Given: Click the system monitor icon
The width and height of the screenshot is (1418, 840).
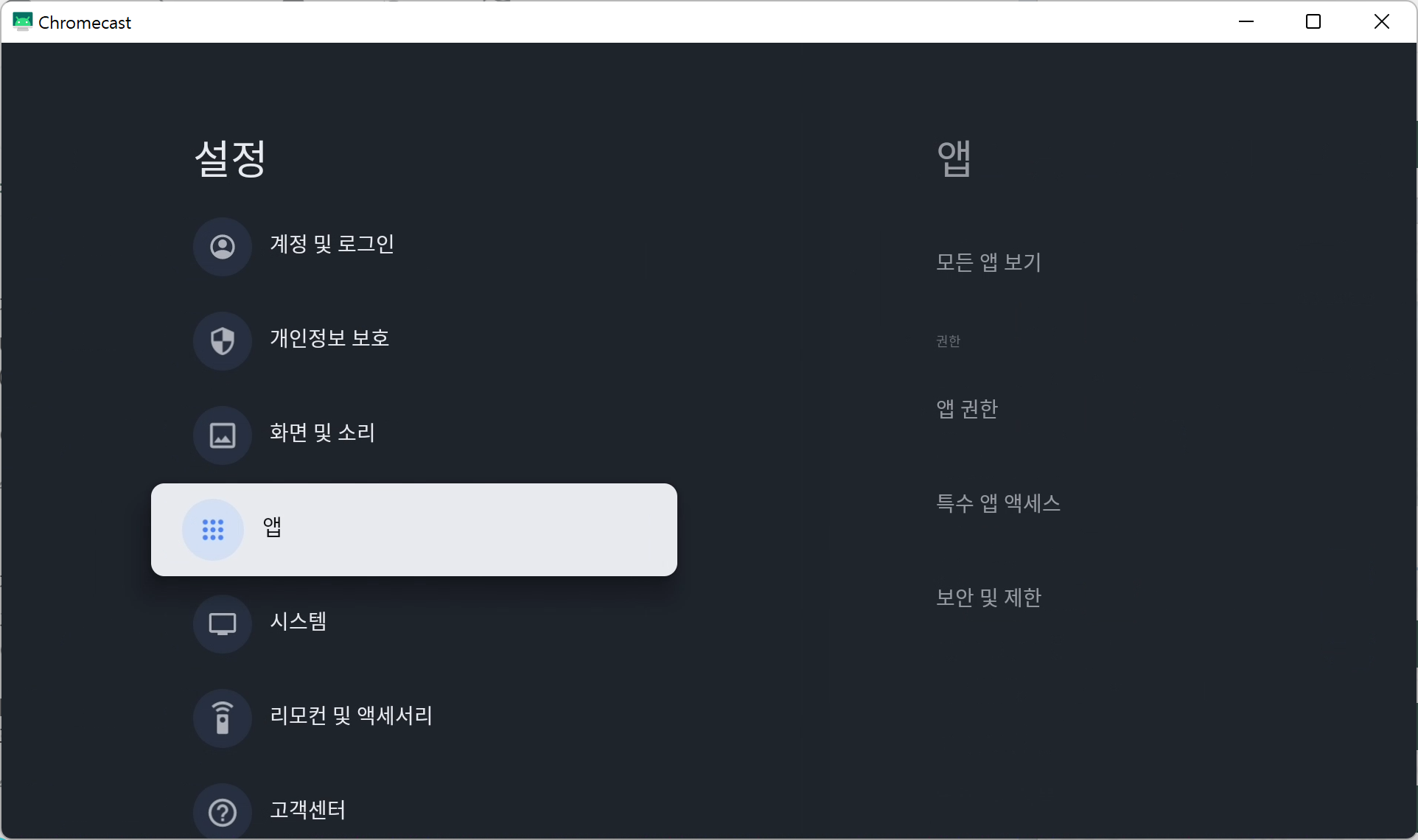Looking at the screenshot, I should pyautogui.click(x=223, y=623).
